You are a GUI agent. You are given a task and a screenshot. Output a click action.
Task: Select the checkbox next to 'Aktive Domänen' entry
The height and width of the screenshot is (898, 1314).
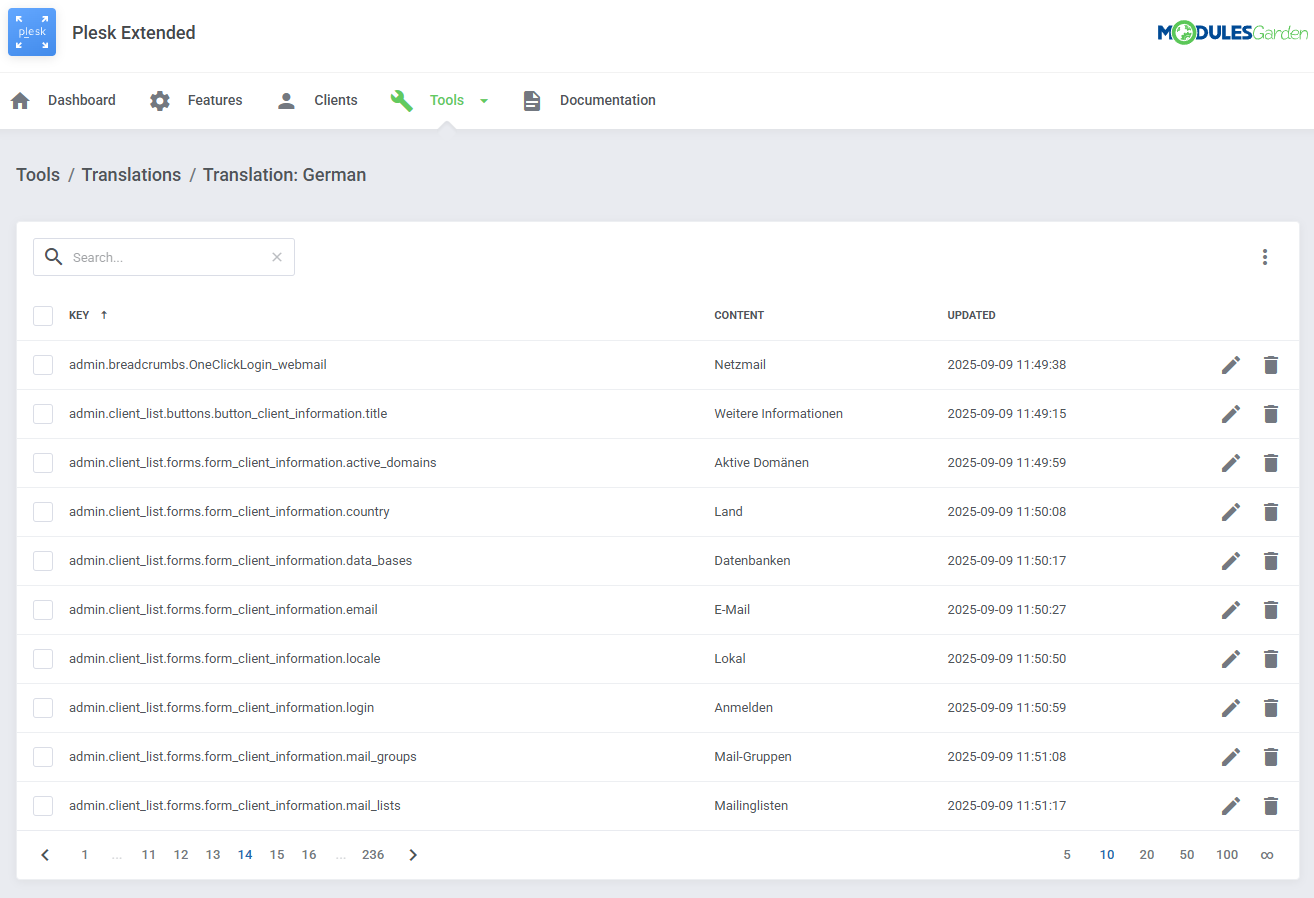tap(43, 462)
